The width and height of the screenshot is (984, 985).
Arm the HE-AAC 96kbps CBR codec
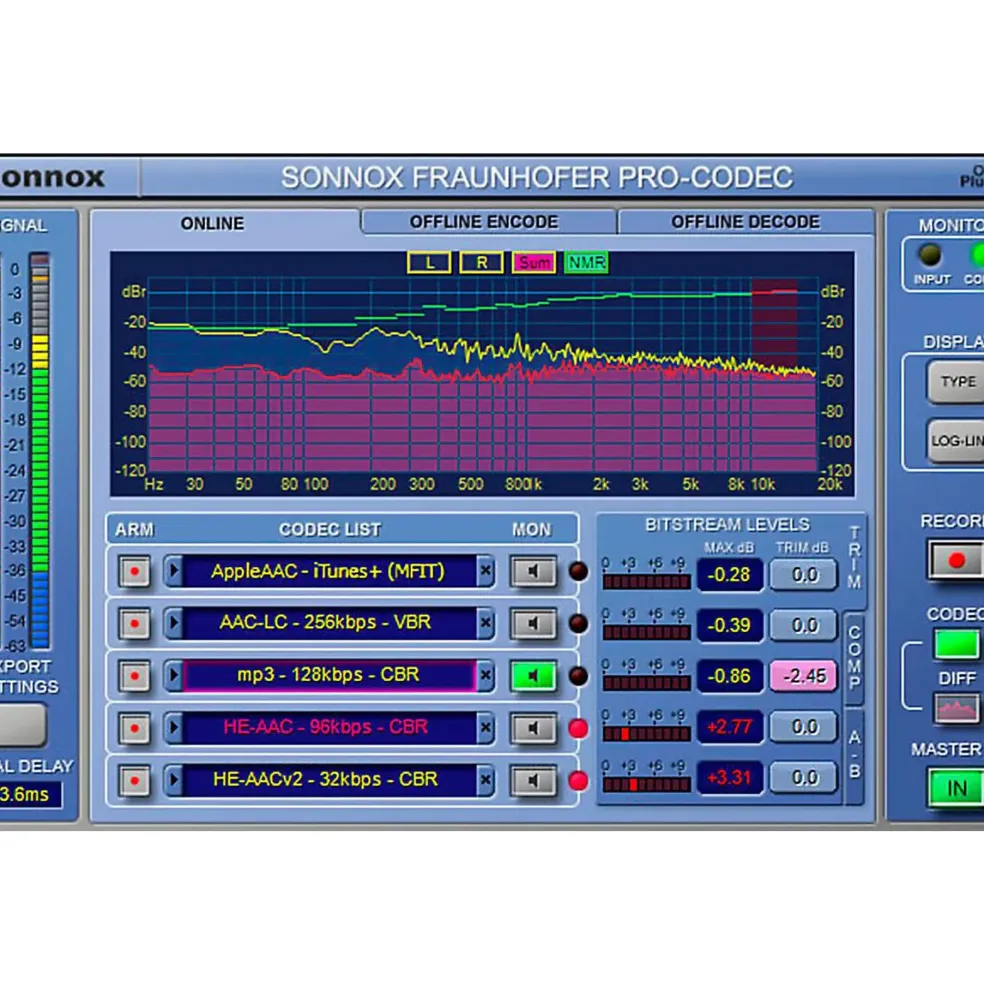point(134,728)
